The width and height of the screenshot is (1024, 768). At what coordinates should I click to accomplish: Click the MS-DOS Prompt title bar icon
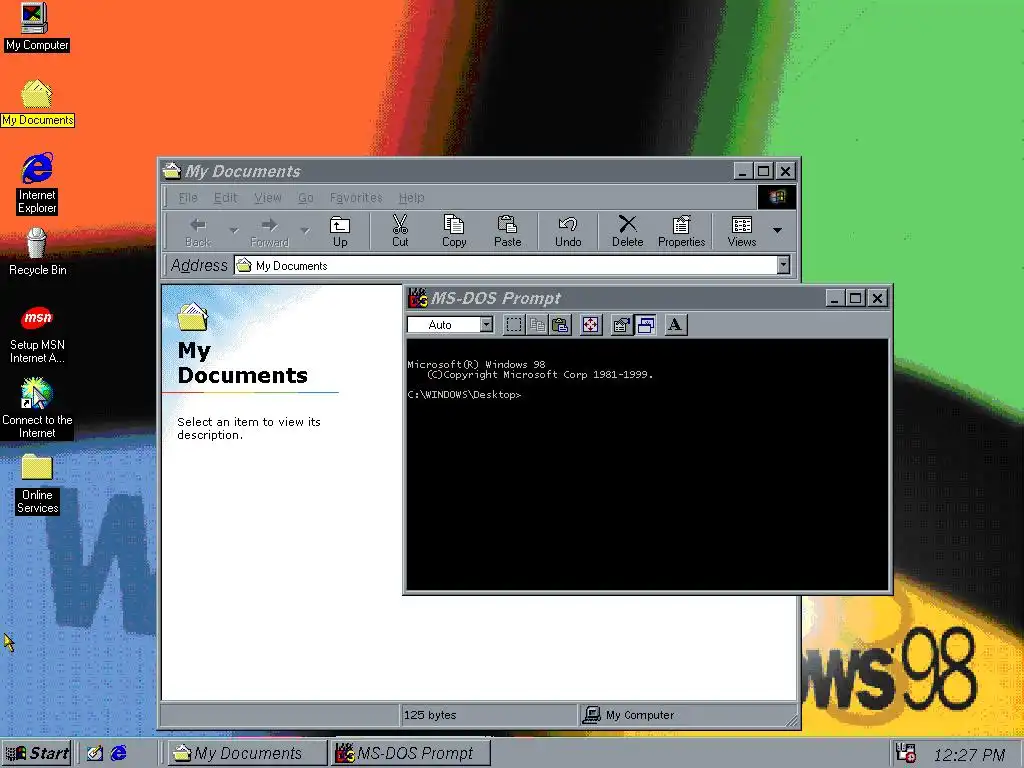[x=417, y=298]
